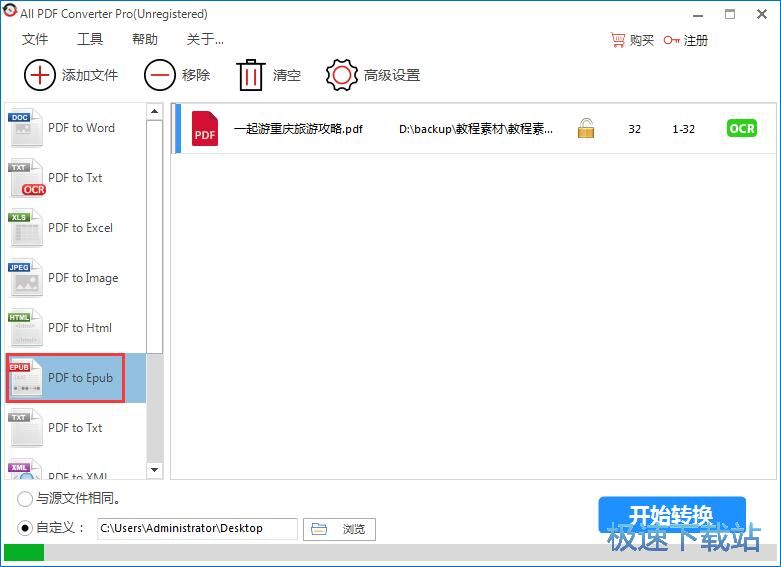Select the file 一起游重庆旅游攻略.pdf
This screenshot has height=567, width=781.
coord(298,129)
